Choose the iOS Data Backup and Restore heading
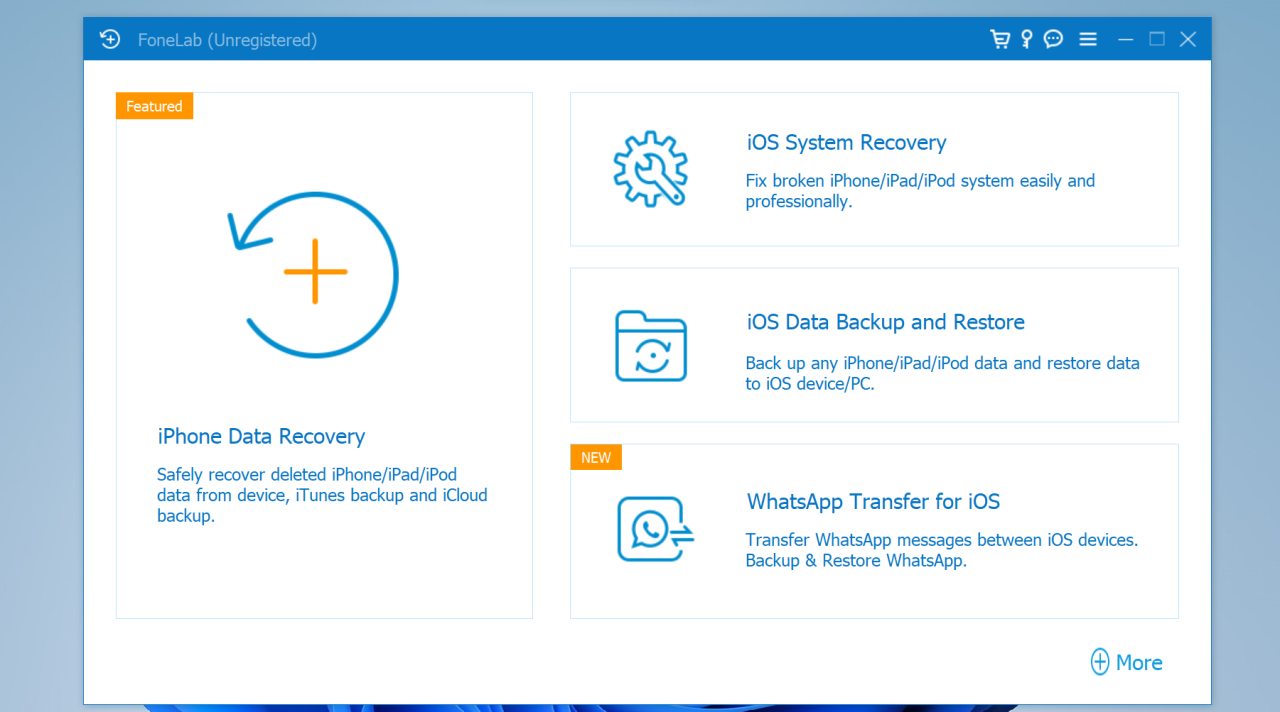 coord(885,322)
